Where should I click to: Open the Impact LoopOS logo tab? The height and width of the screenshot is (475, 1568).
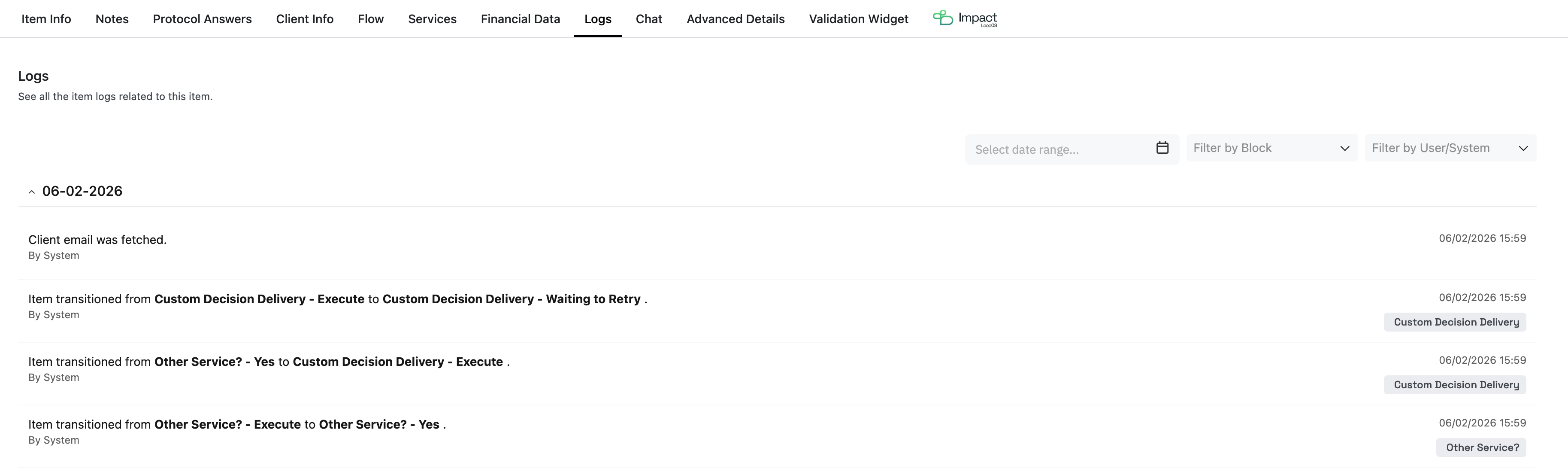click(965, 18)
